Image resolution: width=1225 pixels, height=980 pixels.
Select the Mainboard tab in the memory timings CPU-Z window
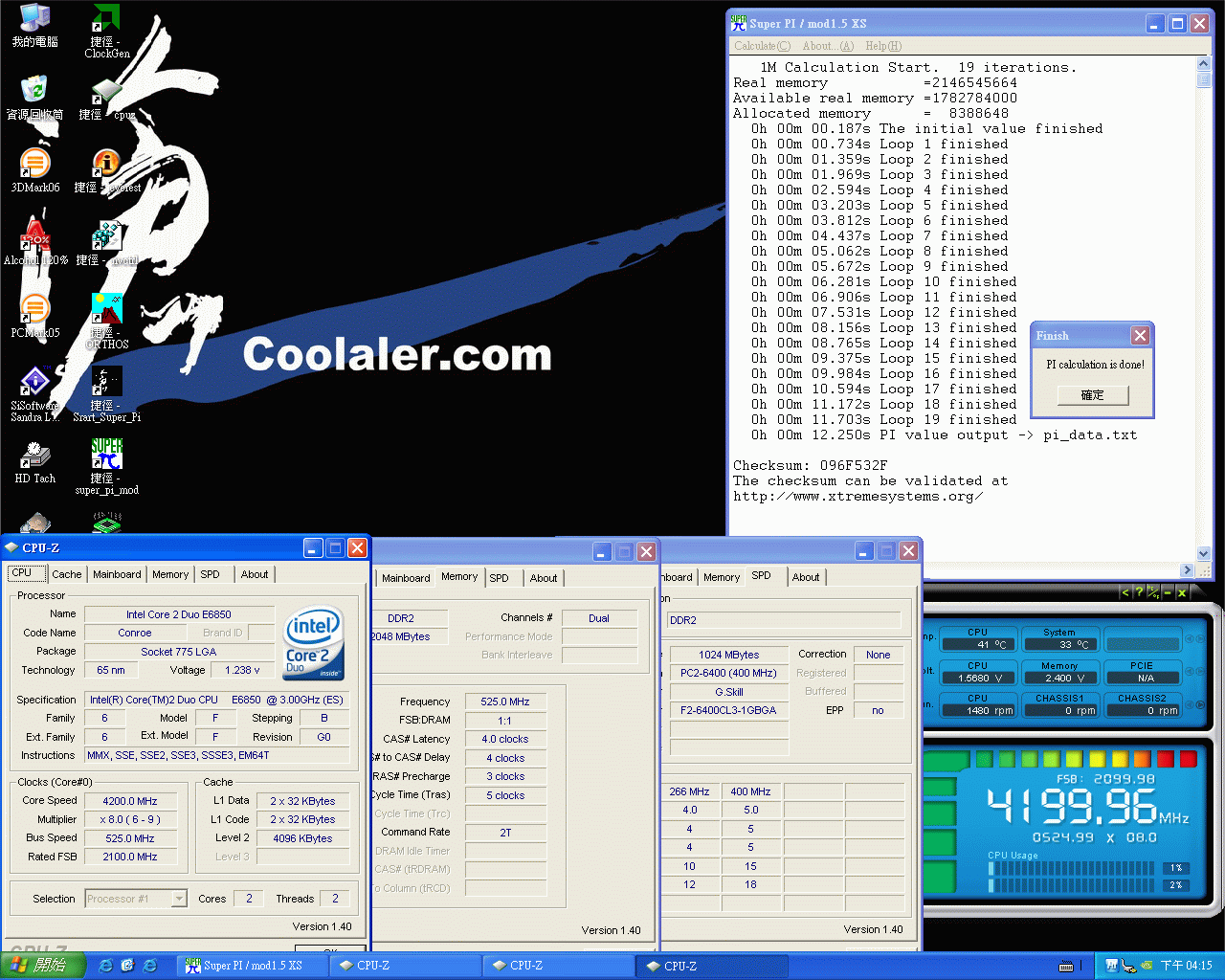point(406,578)
